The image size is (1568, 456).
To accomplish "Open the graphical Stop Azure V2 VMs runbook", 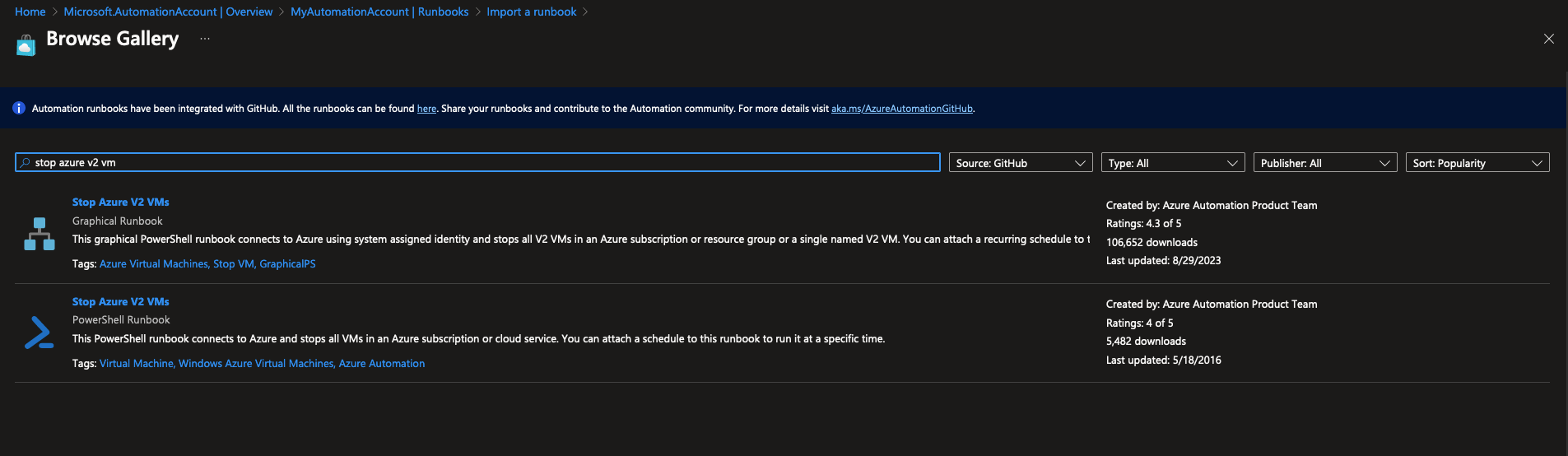I will coord(121,202).
